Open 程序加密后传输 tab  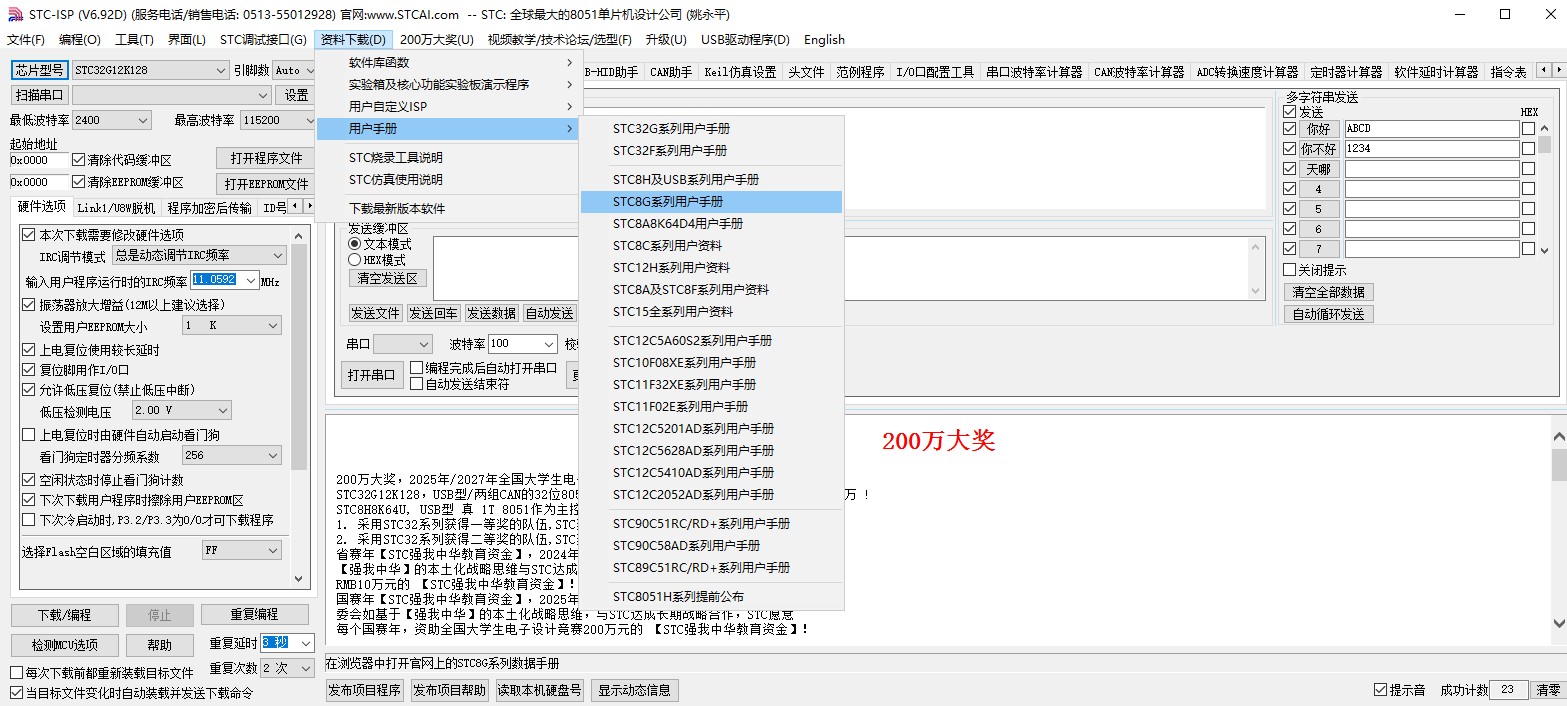click(x=210, y=208)
